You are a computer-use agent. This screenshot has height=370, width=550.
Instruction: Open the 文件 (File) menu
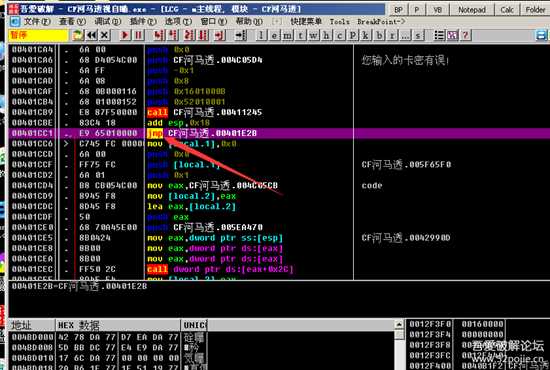[x=37, y=22]
